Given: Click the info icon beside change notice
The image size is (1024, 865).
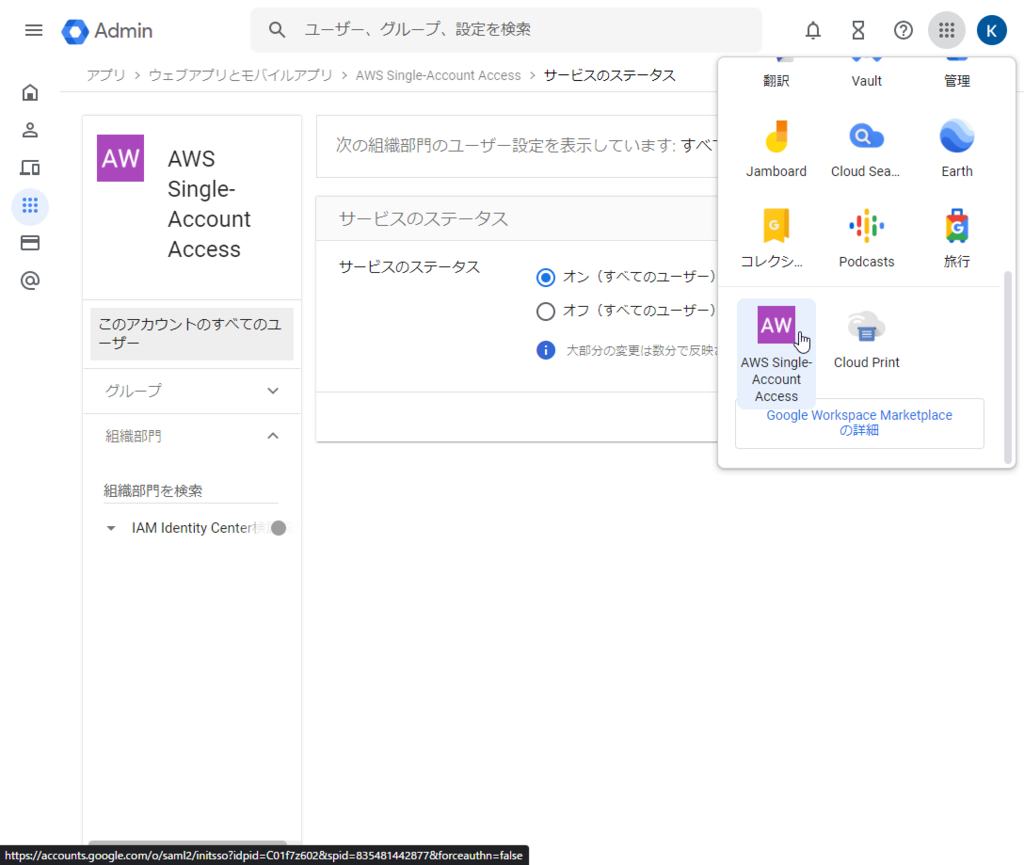Looking at the screenshot, I should coord(545,350).
